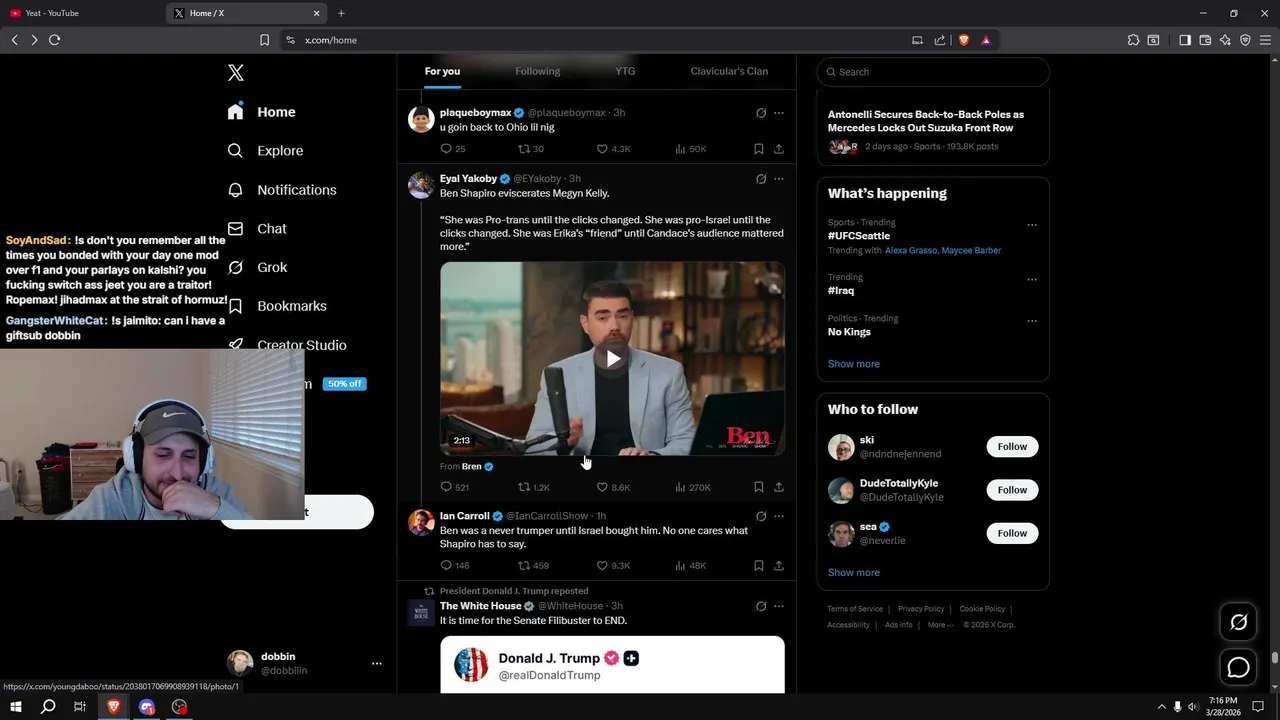This screenshot has height=720, width=1280.
Task: Open Grok explain on Eyal Yakoby's post
Action: pos(761,179)
